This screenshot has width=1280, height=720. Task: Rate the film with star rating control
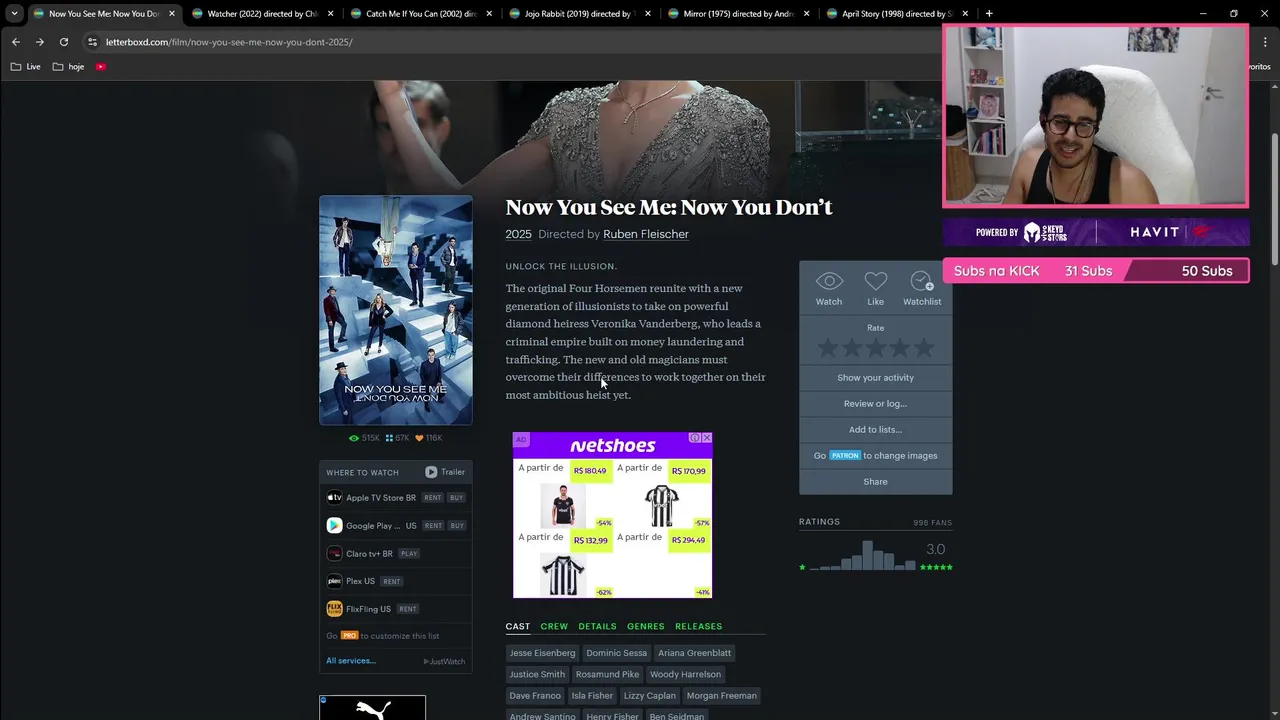(875, 348)
